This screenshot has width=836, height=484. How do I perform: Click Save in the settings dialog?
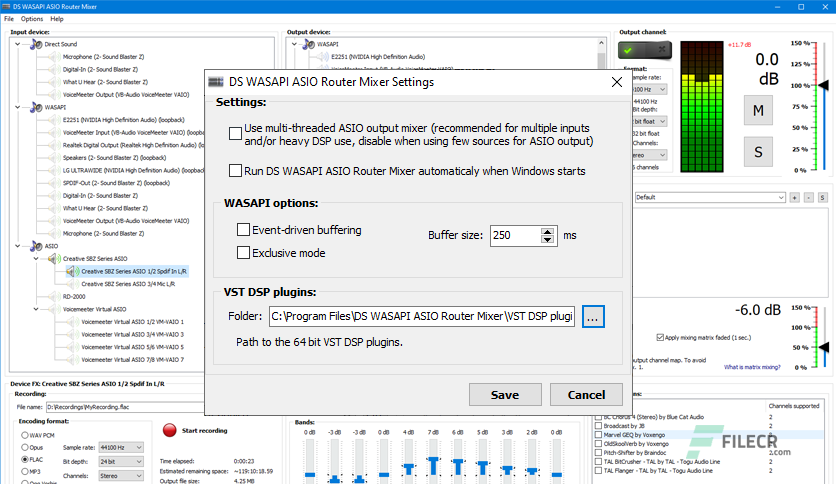click(505, 395)
